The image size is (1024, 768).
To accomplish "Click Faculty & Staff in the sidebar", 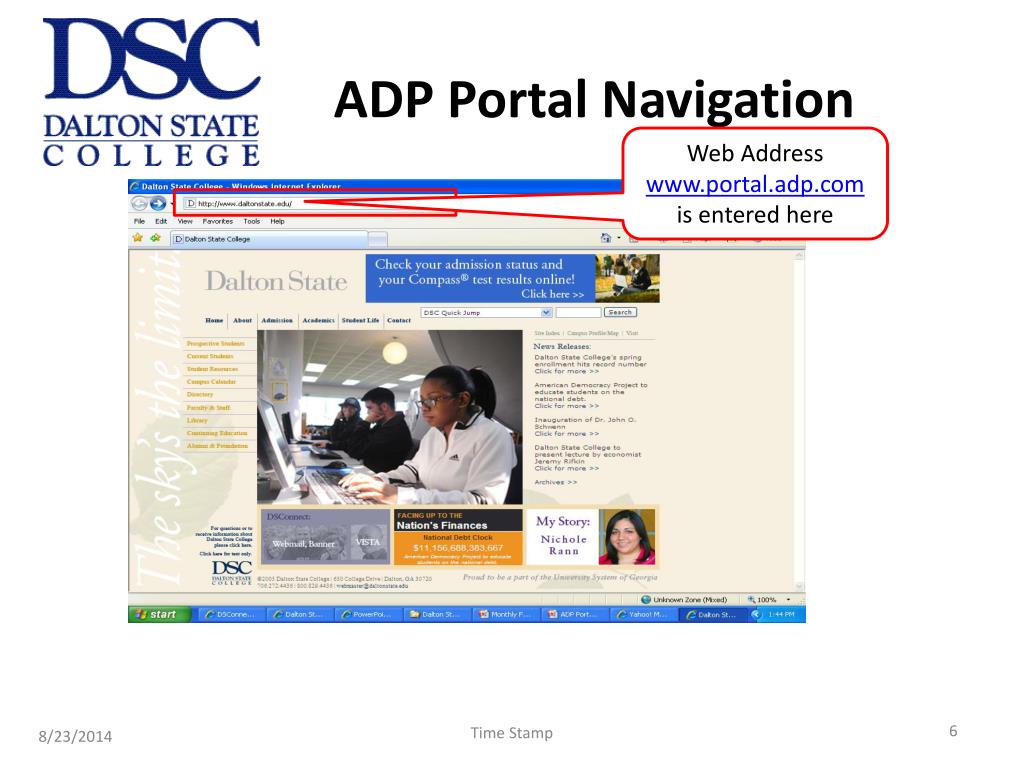I will coord(208,408).
